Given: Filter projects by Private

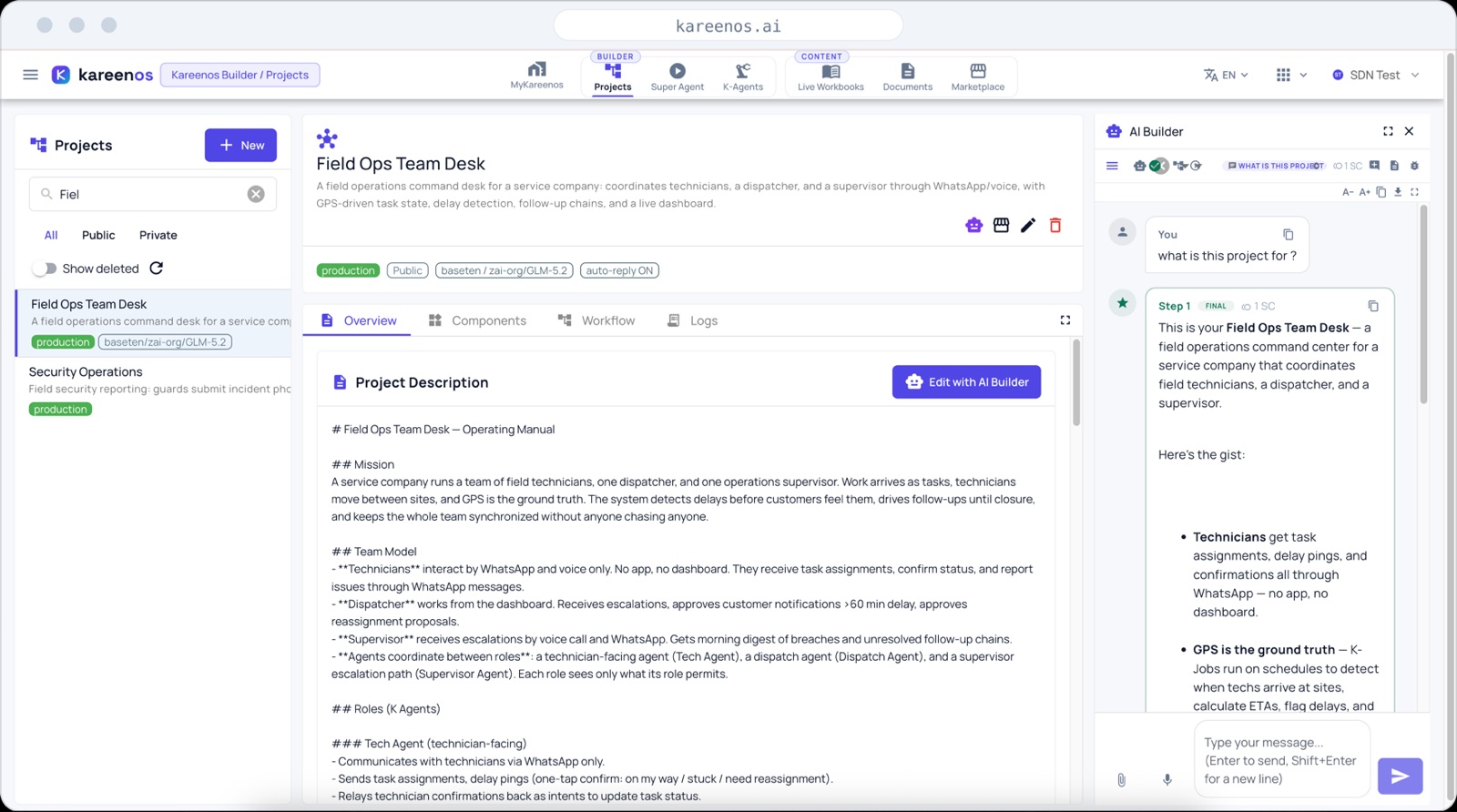Looking at the screenshot, I should (158, 235).
